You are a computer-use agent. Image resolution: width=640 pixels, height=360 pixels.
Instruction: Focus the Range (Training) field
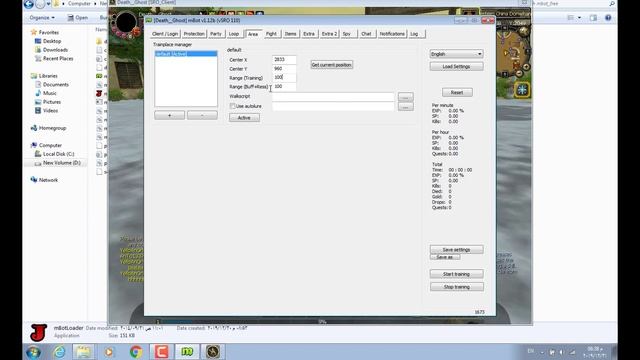(x=284, y=78)
